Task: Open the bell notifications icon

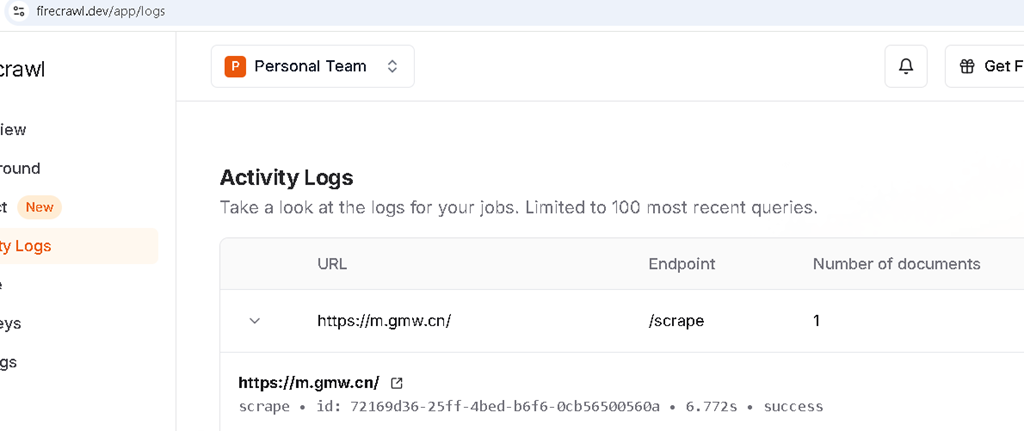Action: click(x=906, y=66)
